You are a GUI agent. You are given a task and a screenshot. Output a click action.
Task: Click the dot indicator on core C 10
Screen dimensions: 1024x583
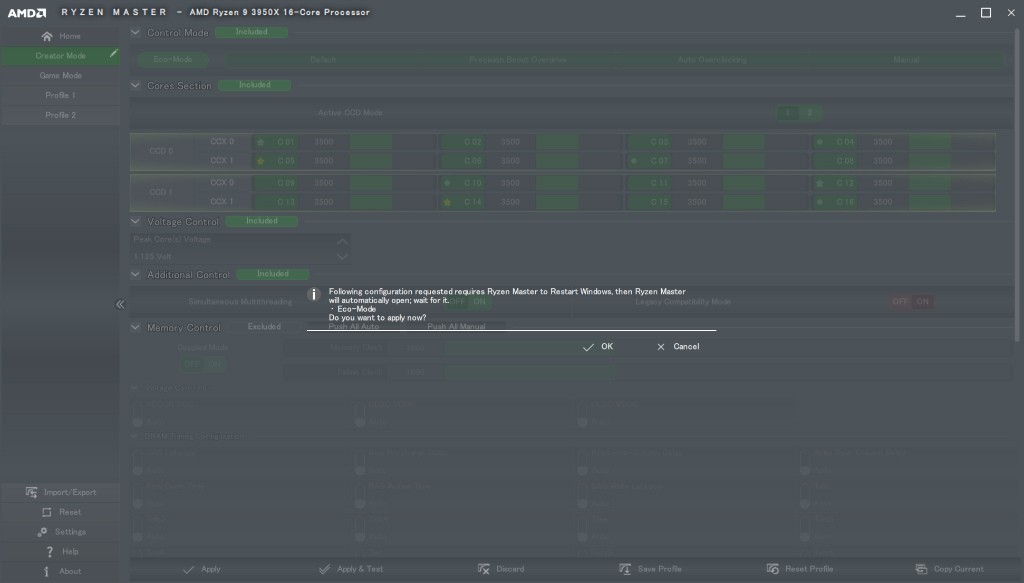click(447, 183)
